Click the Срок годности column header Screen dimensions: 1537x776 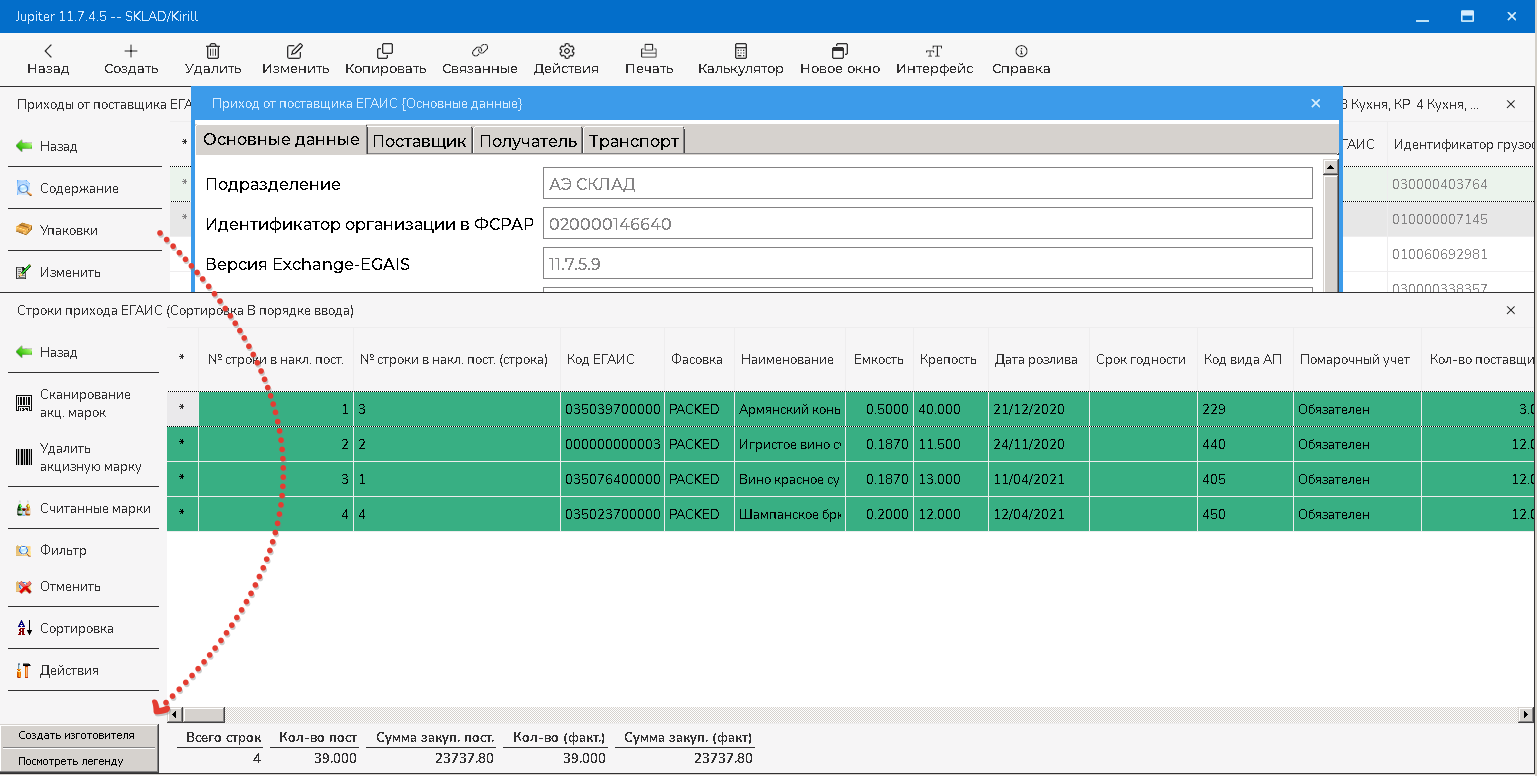tap(1143, 359)
